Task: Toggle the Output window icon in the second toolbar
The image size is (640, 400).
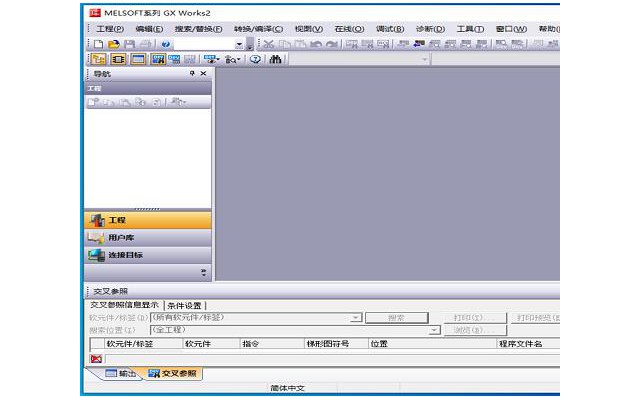Action: click(138, 60)
